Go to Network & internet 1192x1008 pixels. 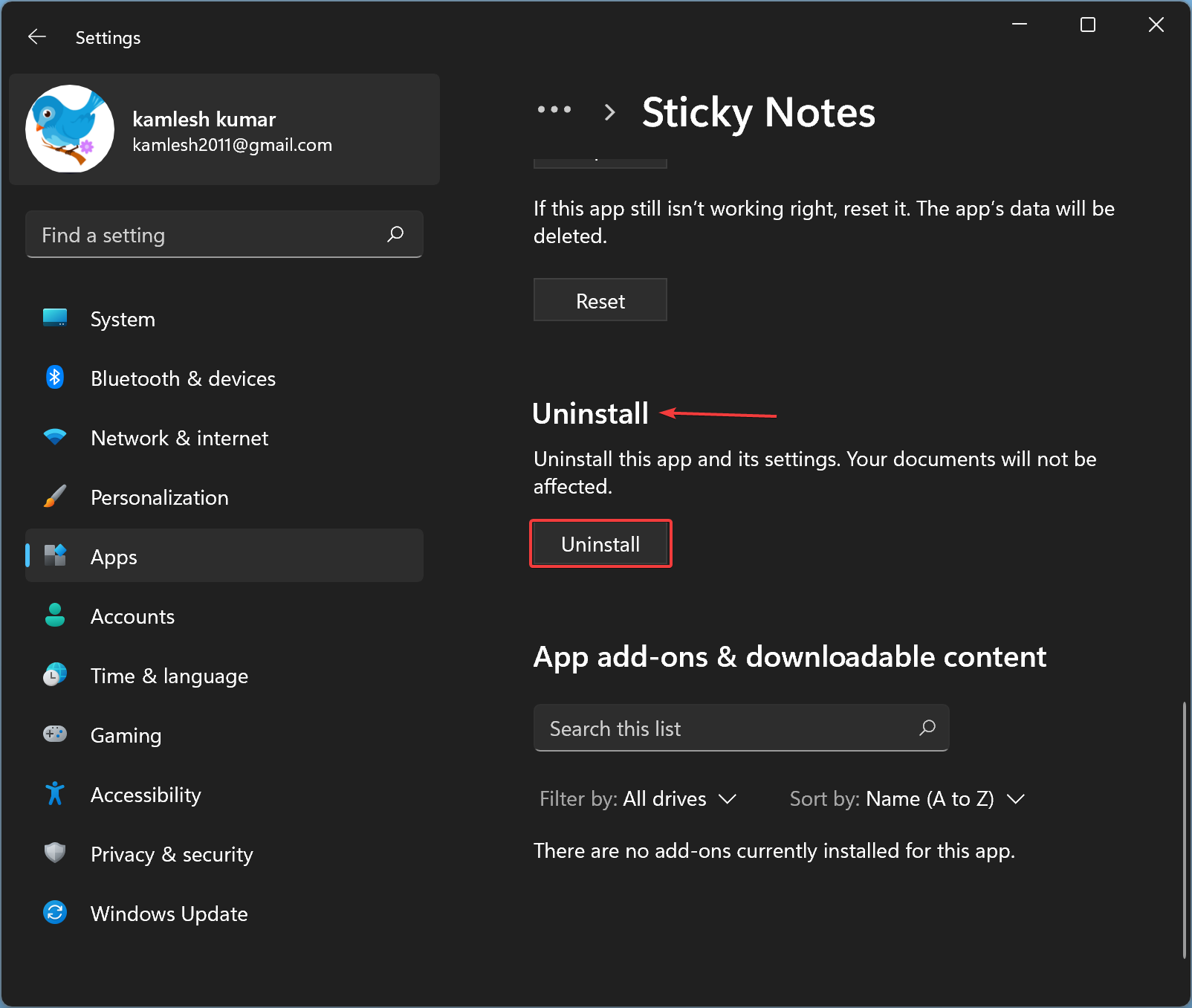coord(224,438)
